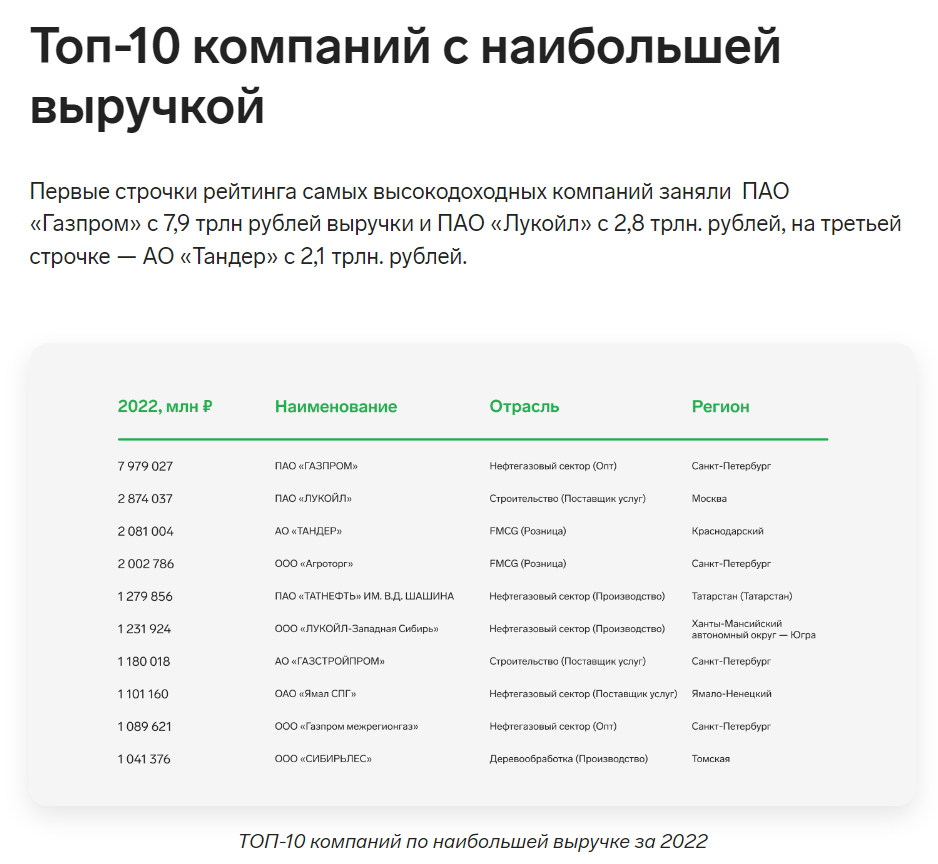Click the 'Отрасль' column header

click(524, 407)
